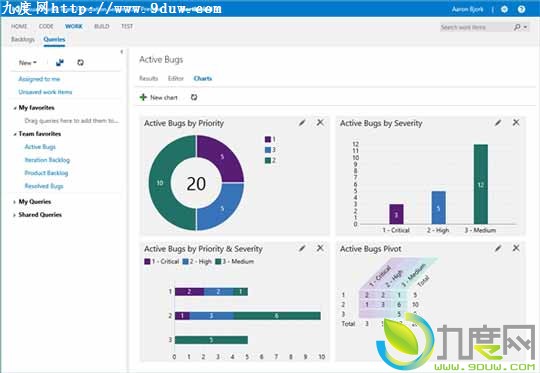Open the search options dropdown arrow
Image resolution: width=540 pixels, height=373 pixels.
[526, 27]
